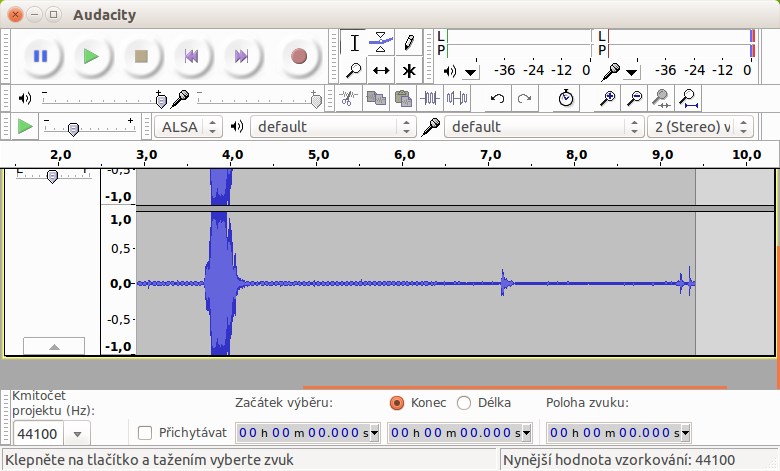Open the Sync-Lock clock icon
Image resolution: width=780 pixels, height=471 pixels.
click(566, 98)
